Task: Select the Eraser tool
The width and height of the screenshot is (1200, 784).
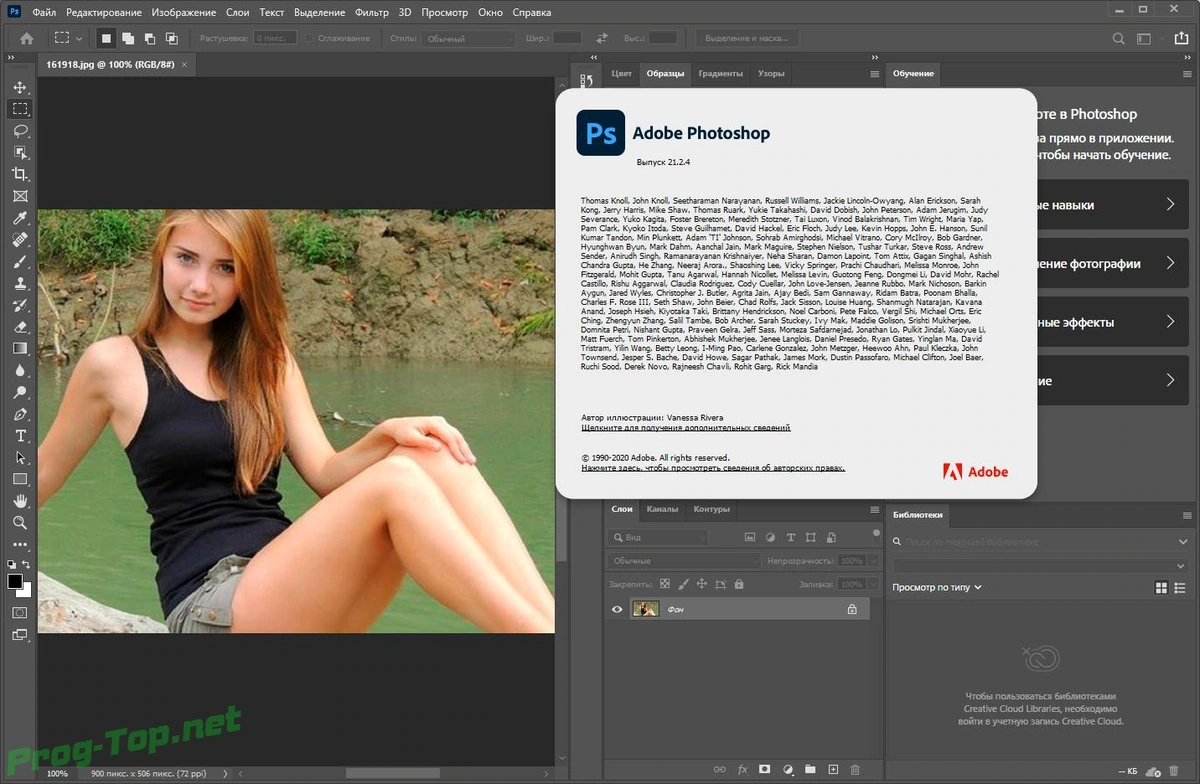Action: pos(20,327)
